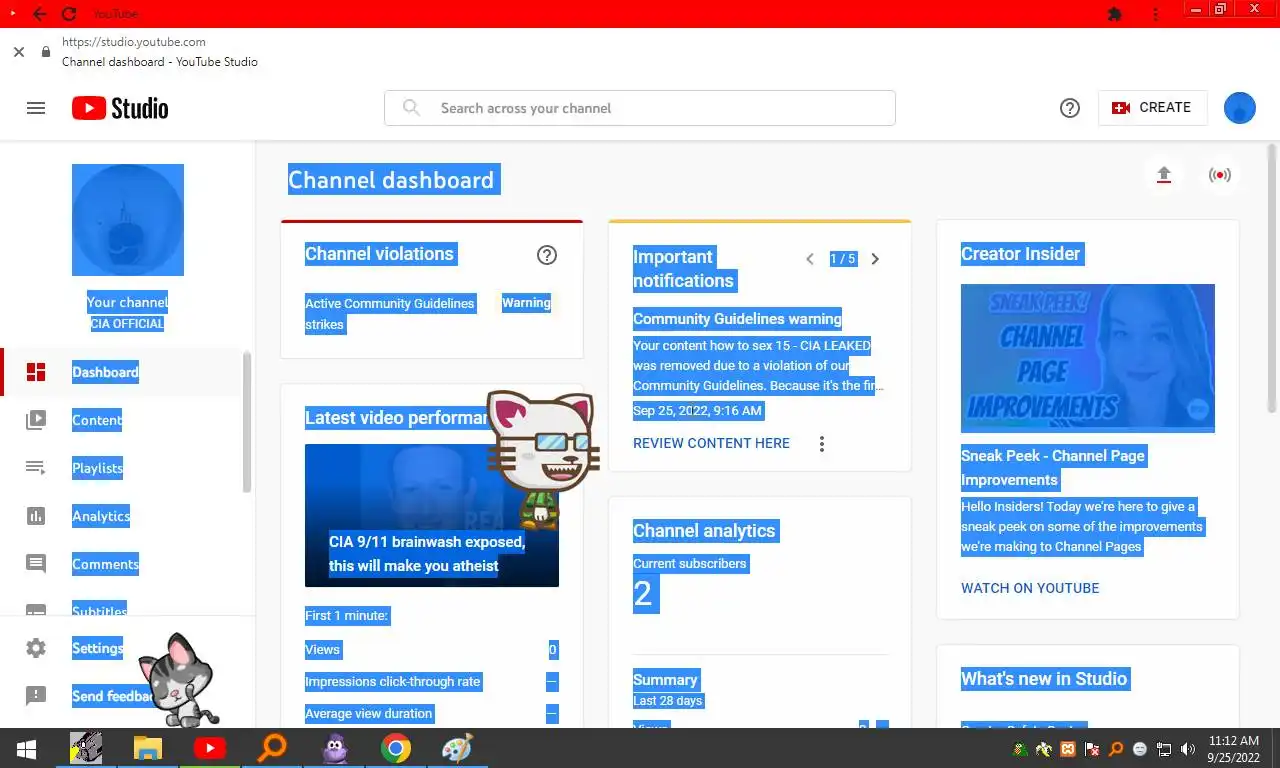The height and width of the screenshot is (768, 1280).
Task: Click the search across your channel field
Action: tap(640, 108)
